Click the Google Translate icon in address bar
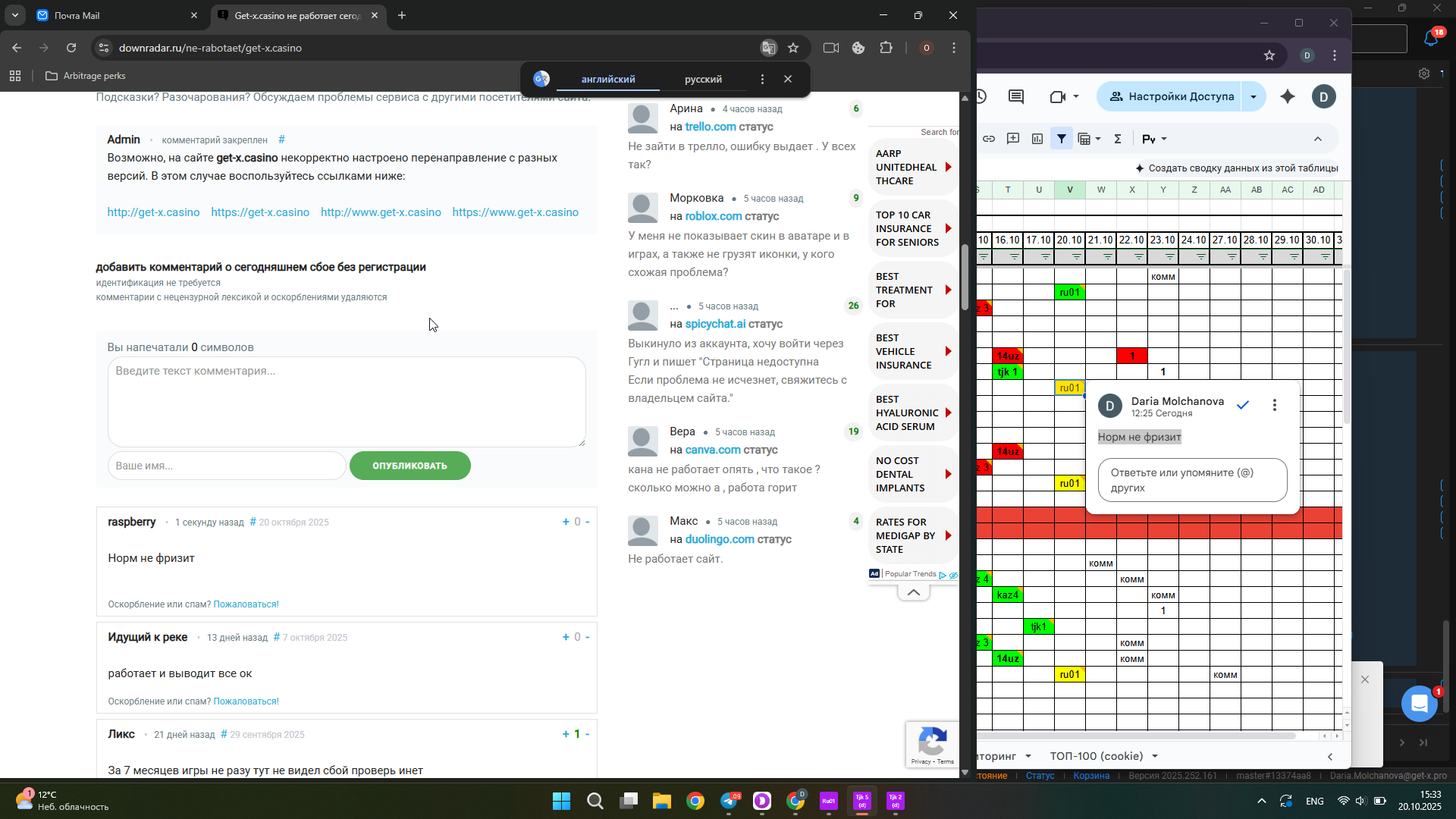The image size is (1456, 819). click(x=769, y=48)
